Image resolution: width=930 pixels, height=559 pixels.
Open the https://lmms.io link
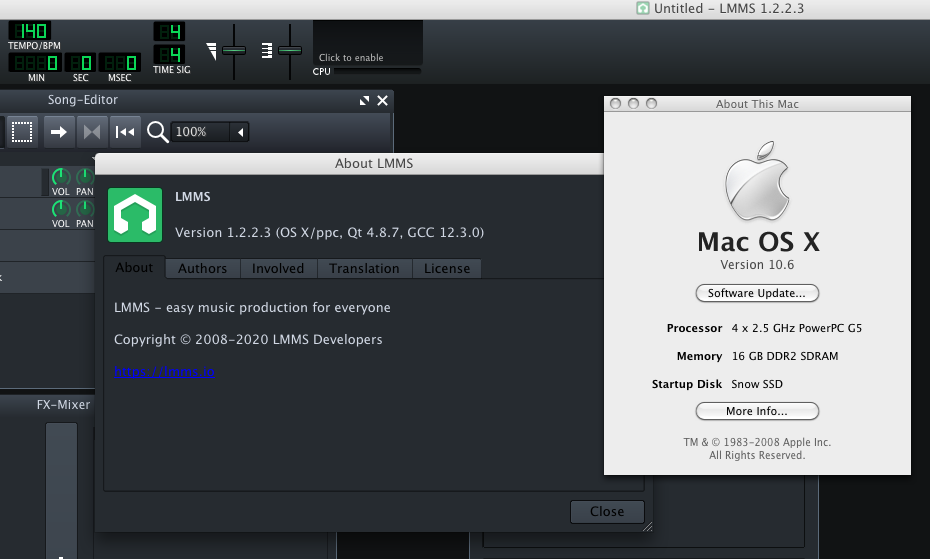(x=164, y=371)
